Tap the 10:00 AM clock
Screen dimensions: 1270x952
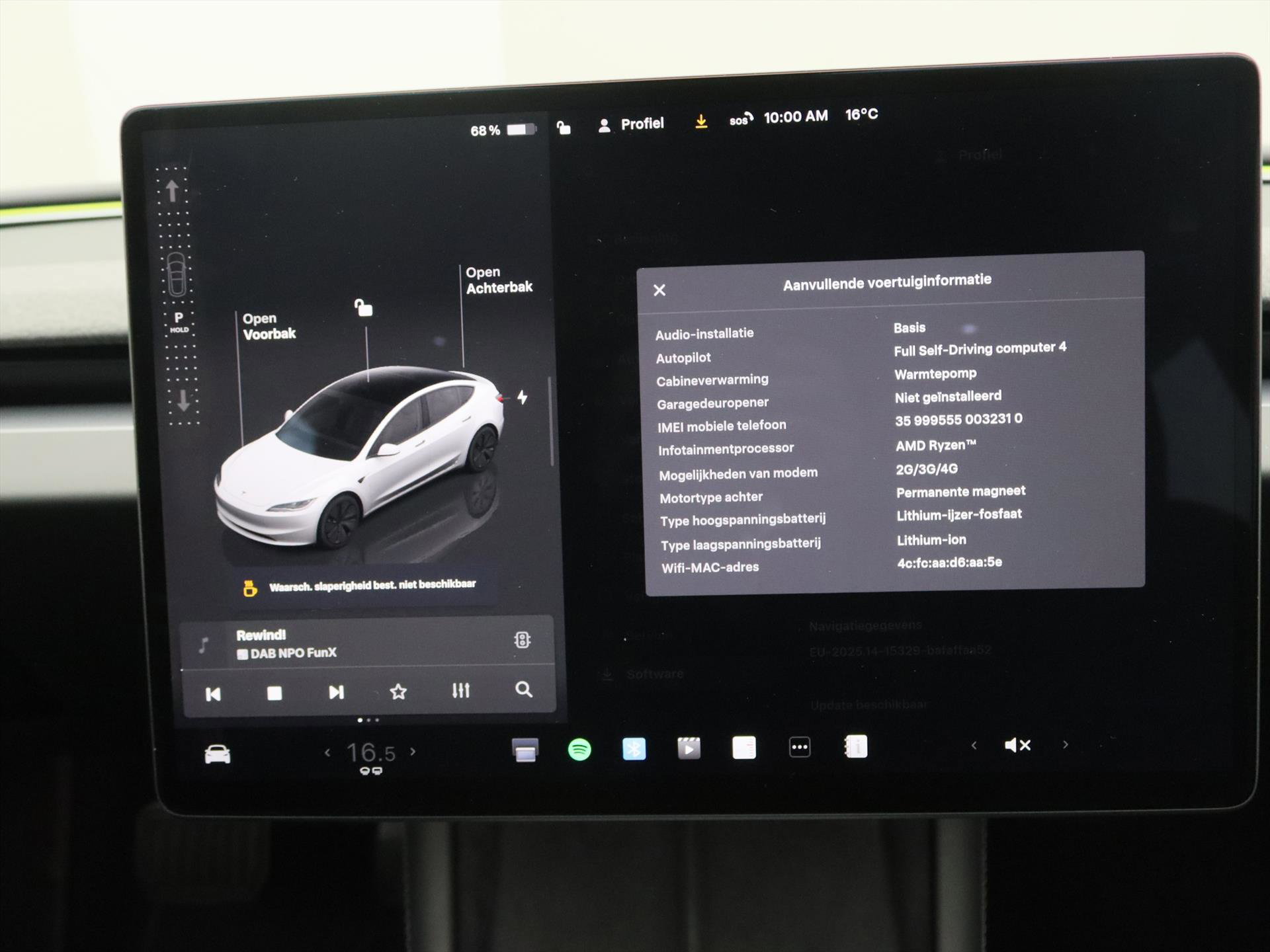point(796,117)
